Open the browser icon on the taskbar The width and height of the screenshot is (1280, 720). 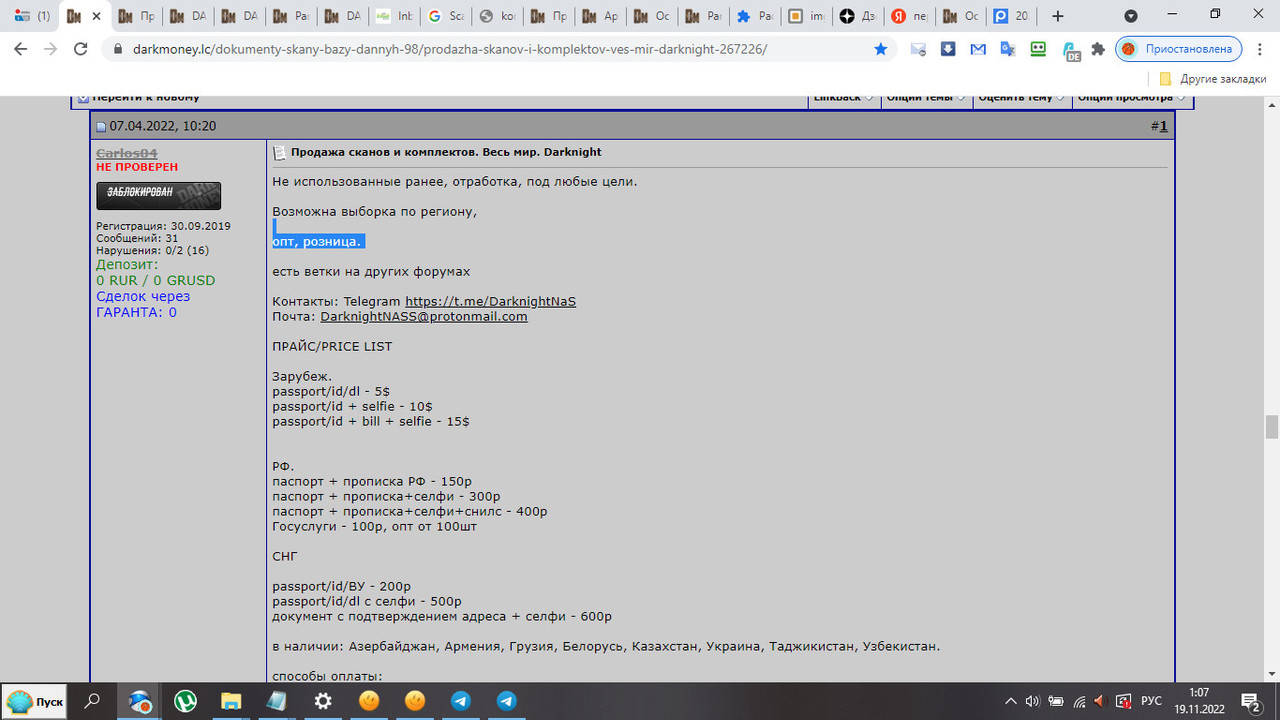point(139,701)
